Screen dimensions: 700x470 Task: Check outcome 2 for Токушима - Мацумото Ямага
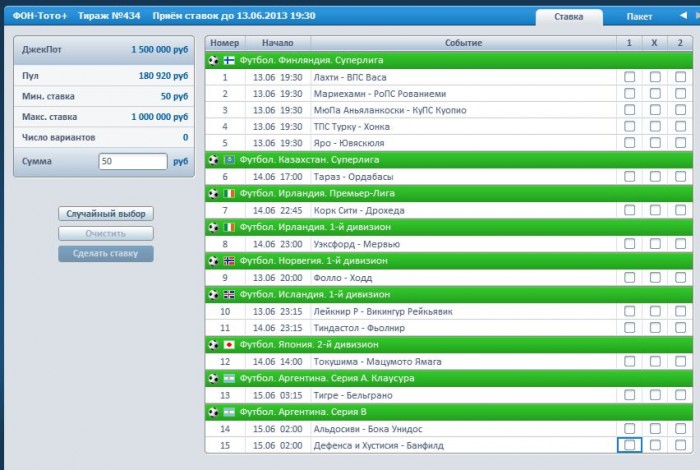pos(680,361)
